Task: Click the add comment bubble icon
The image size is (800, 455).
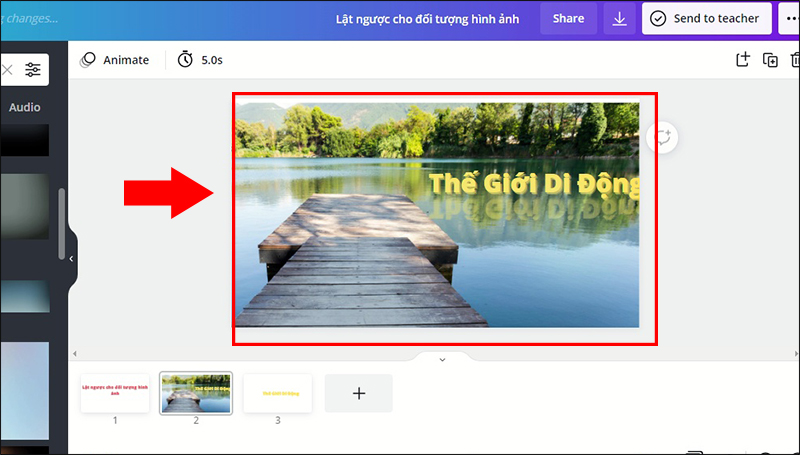Action: click(662, 137)
